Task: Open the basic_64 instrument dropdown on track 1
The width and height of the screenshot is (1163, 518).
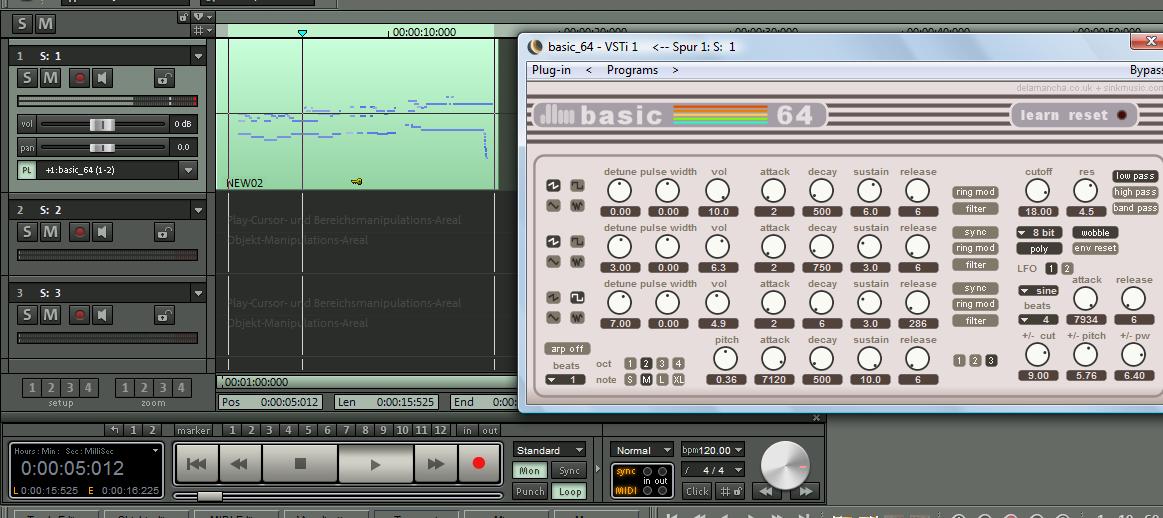Action: point(187,171)
